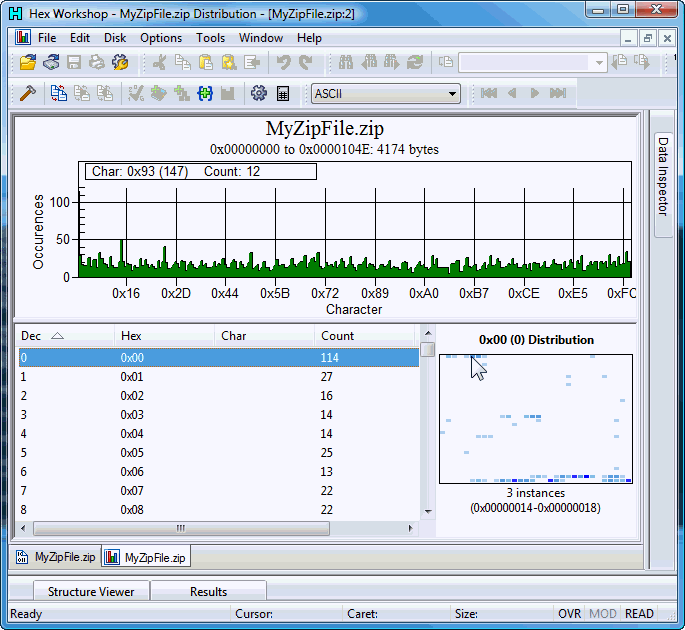Expand the address combo box arrow
The height and width of the screenshot is (630, 685).
(599, 63)
